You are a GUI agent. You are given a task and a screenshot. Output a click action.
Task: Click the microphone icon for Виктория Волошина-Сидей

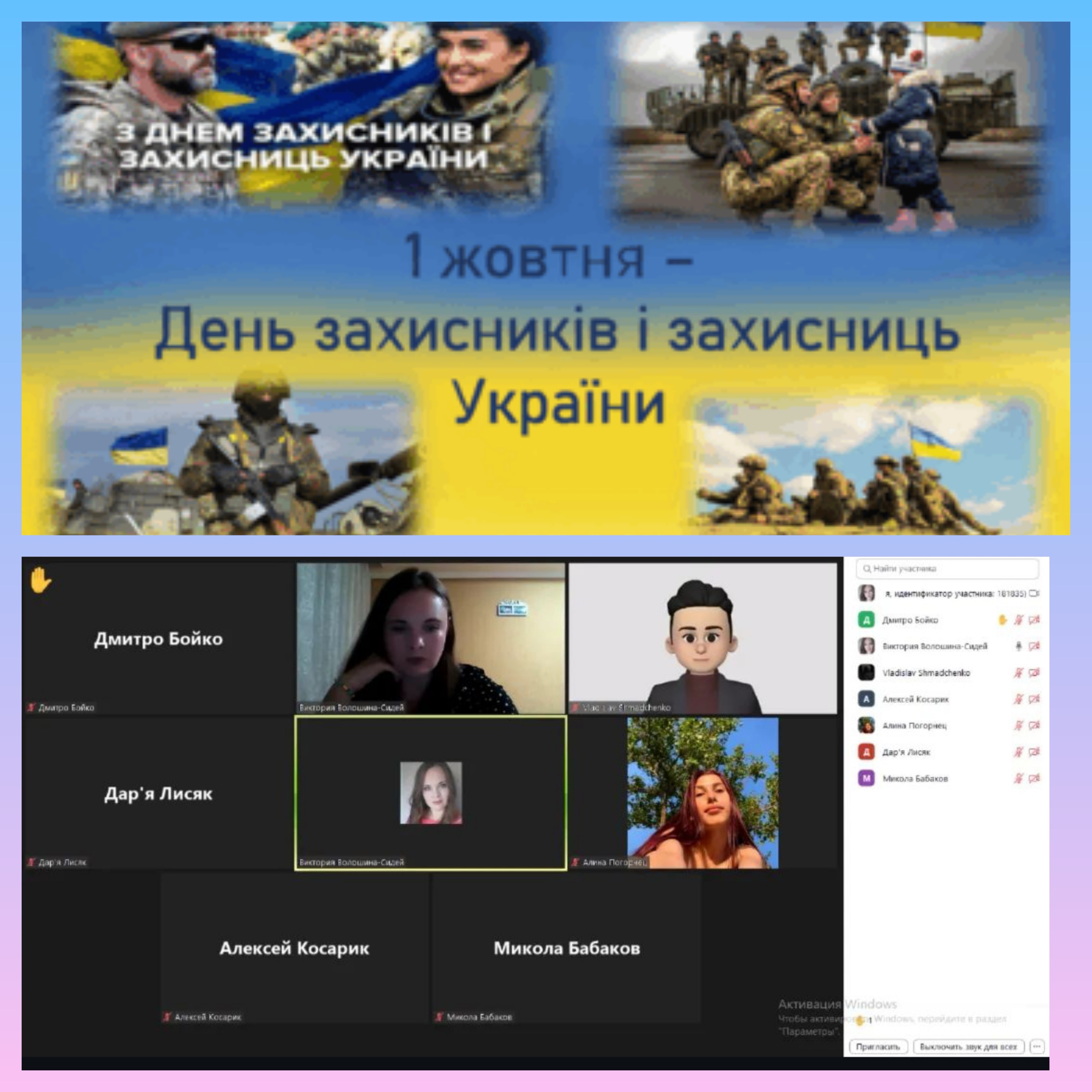1018,646
